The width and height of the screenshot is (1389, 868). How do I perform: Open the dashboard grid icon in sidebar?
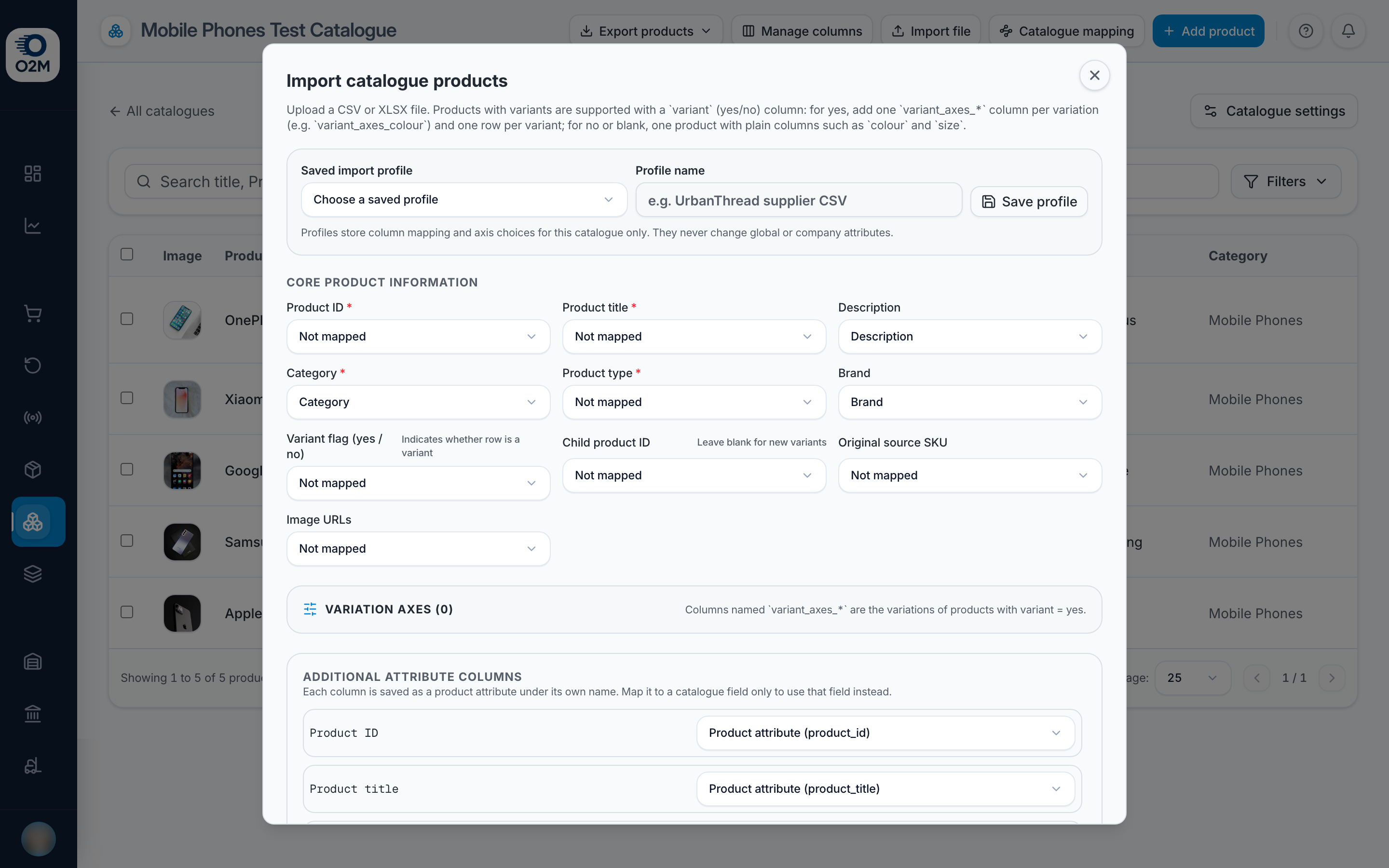pos(33,174)
